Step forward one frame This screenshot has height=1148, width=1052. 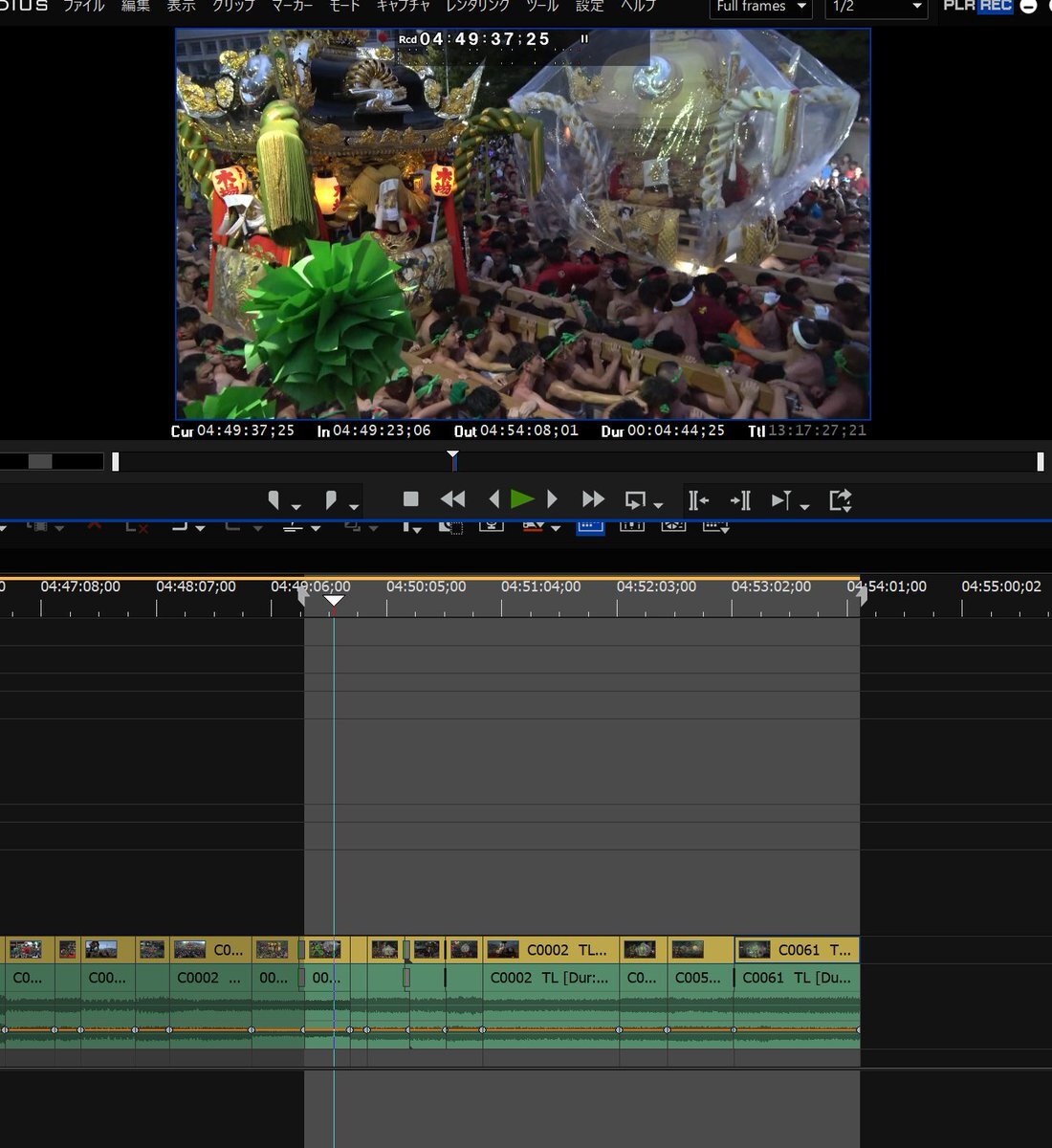552,499
